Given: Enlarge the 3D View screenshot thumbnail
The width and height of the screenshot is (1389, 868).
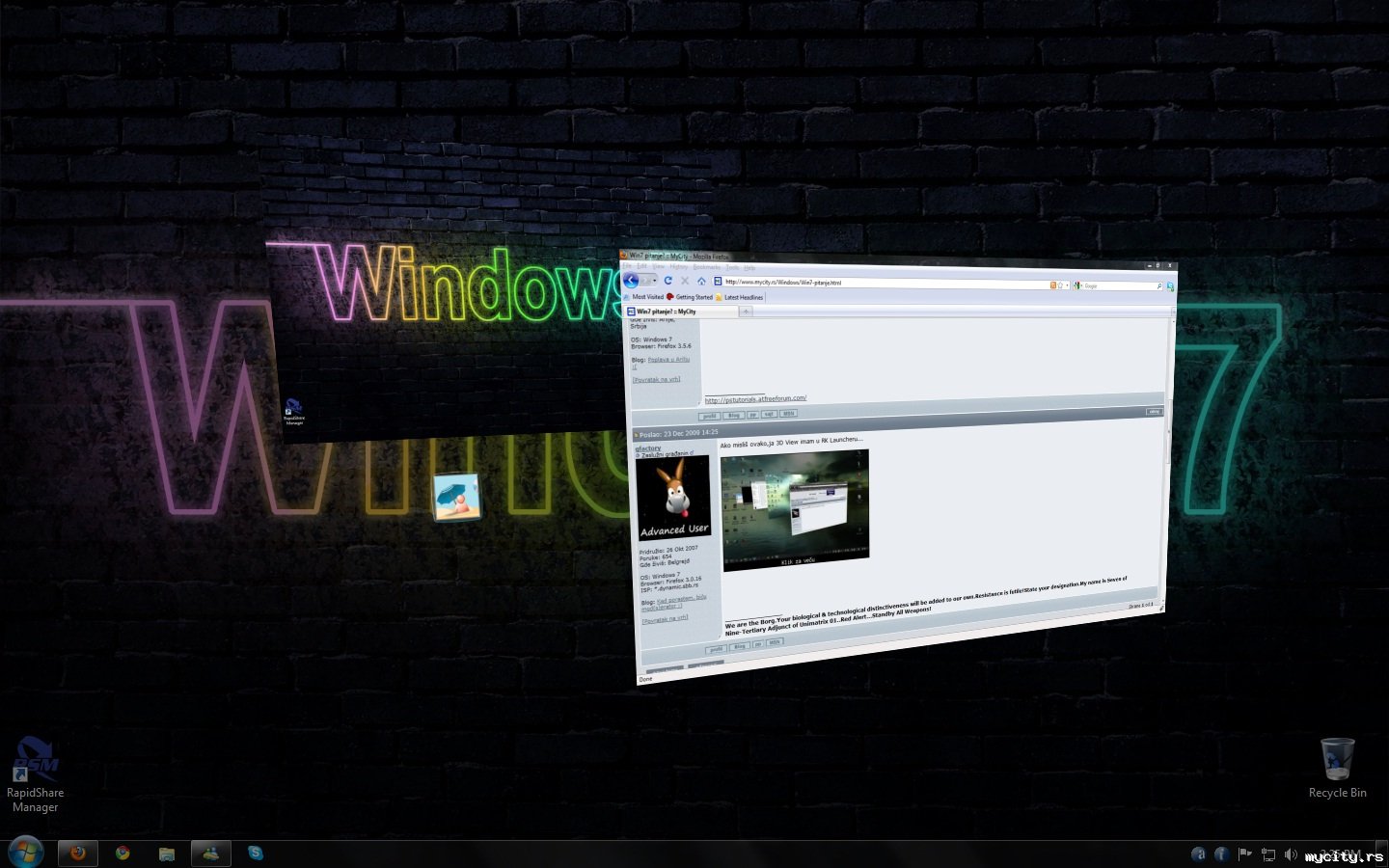Looking at the screenshot, I should (x=795, y=509).
